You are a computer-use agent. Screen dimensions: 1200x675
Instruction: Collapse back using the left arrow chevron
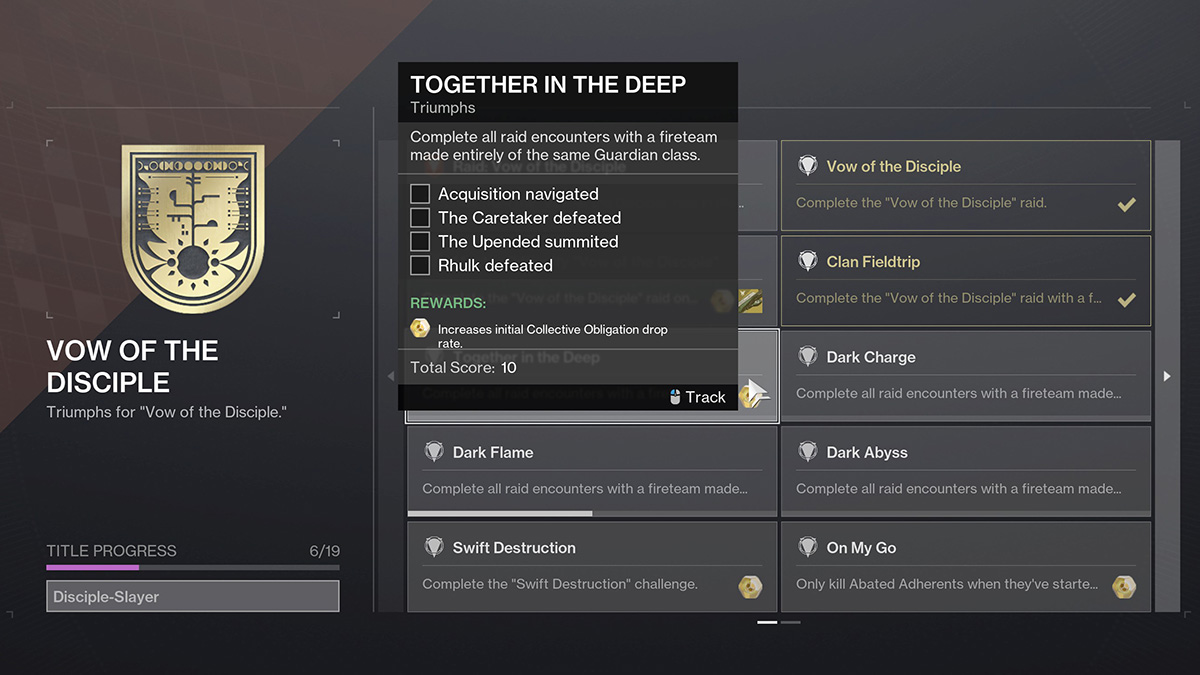[391, 377]
